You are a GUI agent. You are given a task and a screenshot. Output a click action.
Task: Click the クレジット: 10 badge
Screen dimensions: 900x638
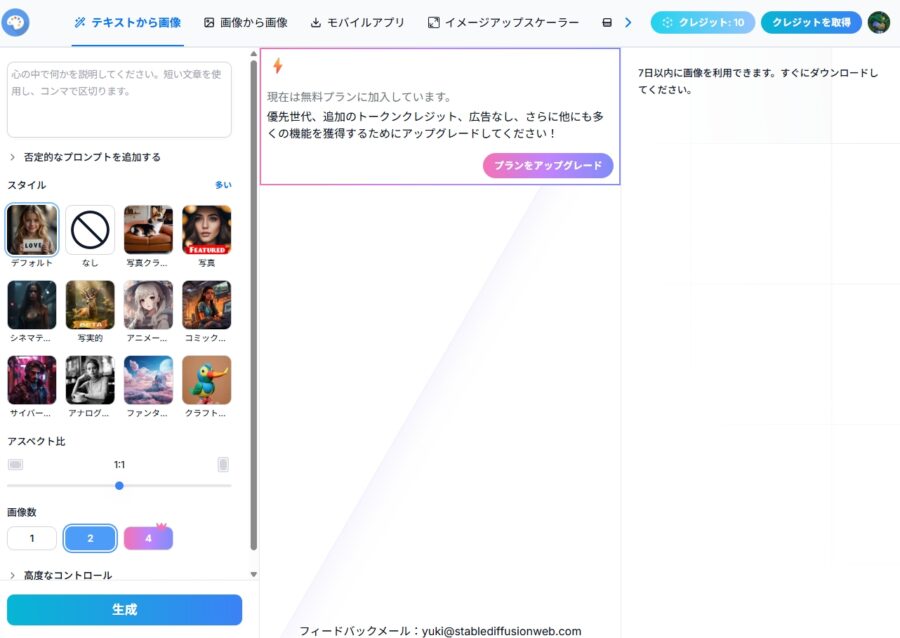point(703,22)
